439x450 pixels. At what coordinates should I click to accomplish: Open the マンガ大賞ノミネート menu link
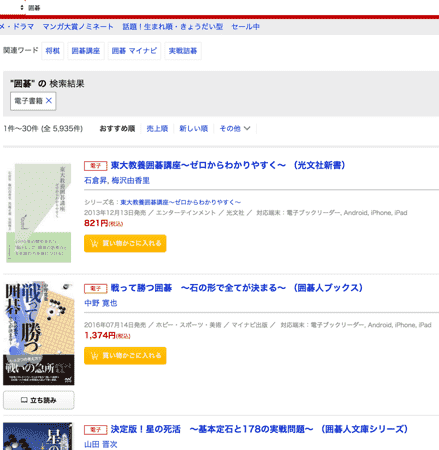[78, 27]
